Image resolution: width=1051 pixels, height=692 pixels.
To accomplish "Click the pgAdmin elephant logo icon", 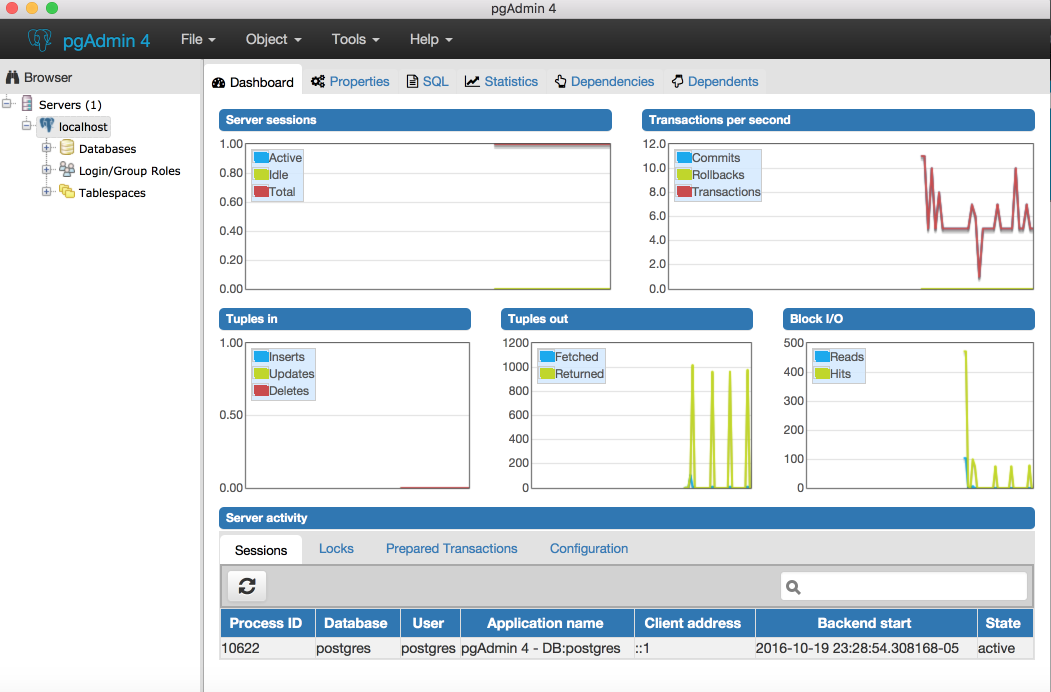I will coord(40,40).
